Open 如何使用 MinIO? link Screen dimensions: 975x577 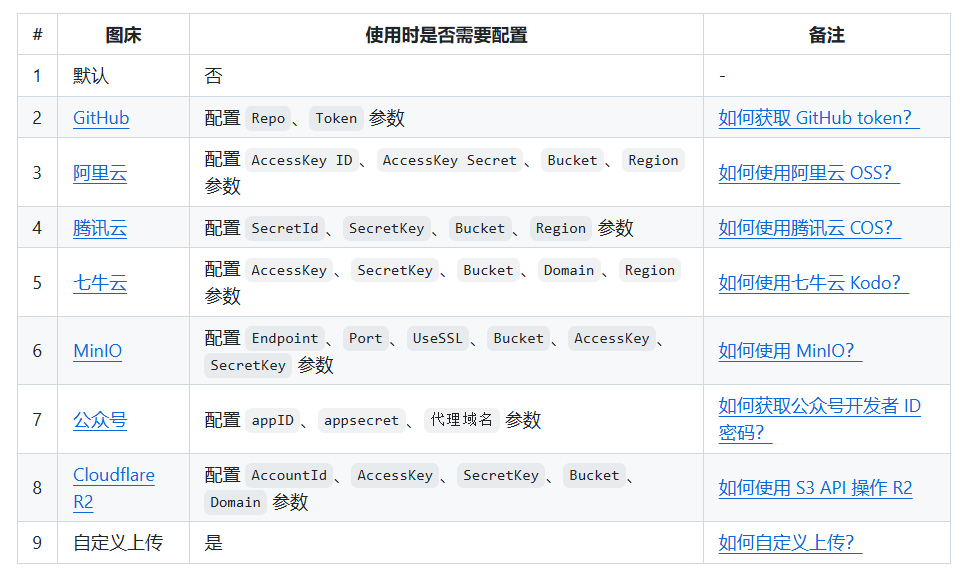coord(790,351)
